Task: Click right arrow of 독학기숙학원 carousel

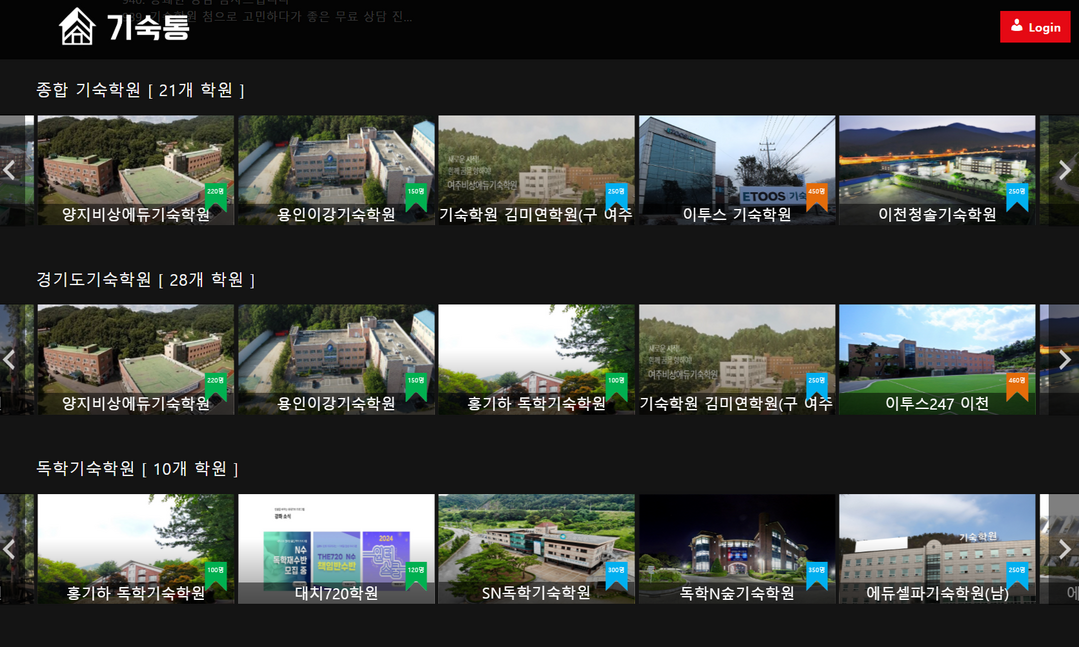Action: point(1064,549)
